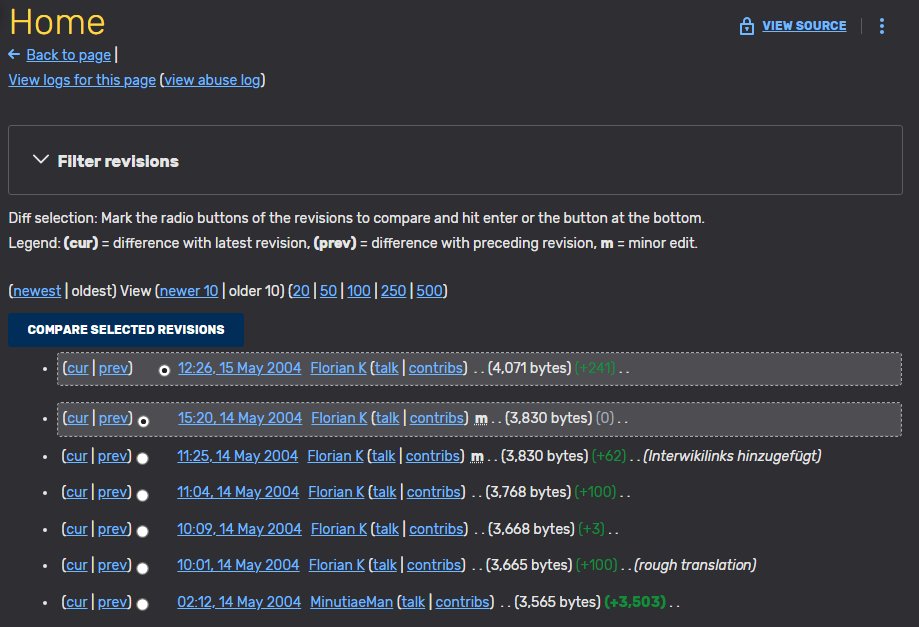Open MinutiaeMan user page
This screenshot has width=919, height=627.
[x=351, y=602]
